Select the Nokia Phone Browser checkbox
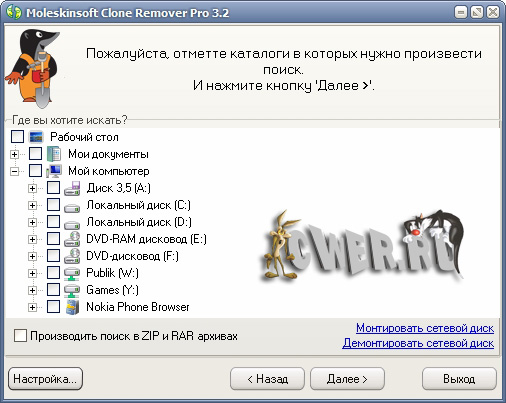506x403 pixels. point(53,307)
